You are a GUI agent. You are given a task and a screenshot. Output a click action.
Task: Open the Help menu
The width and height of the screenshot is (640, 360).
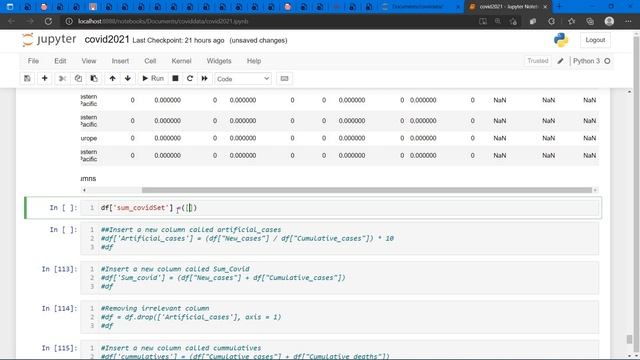pyautogui.click(x=253, y=61)
